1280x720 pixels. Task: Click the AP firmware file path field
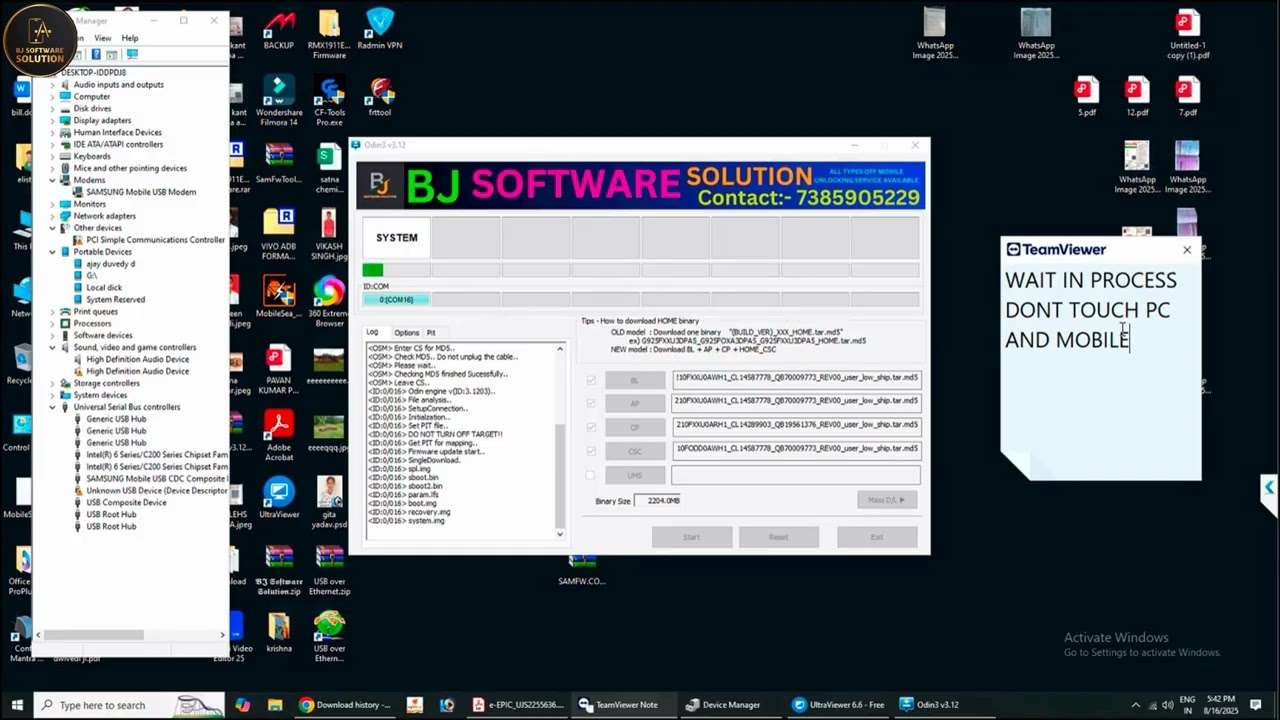pyautogui.click(x=796, y=402)
